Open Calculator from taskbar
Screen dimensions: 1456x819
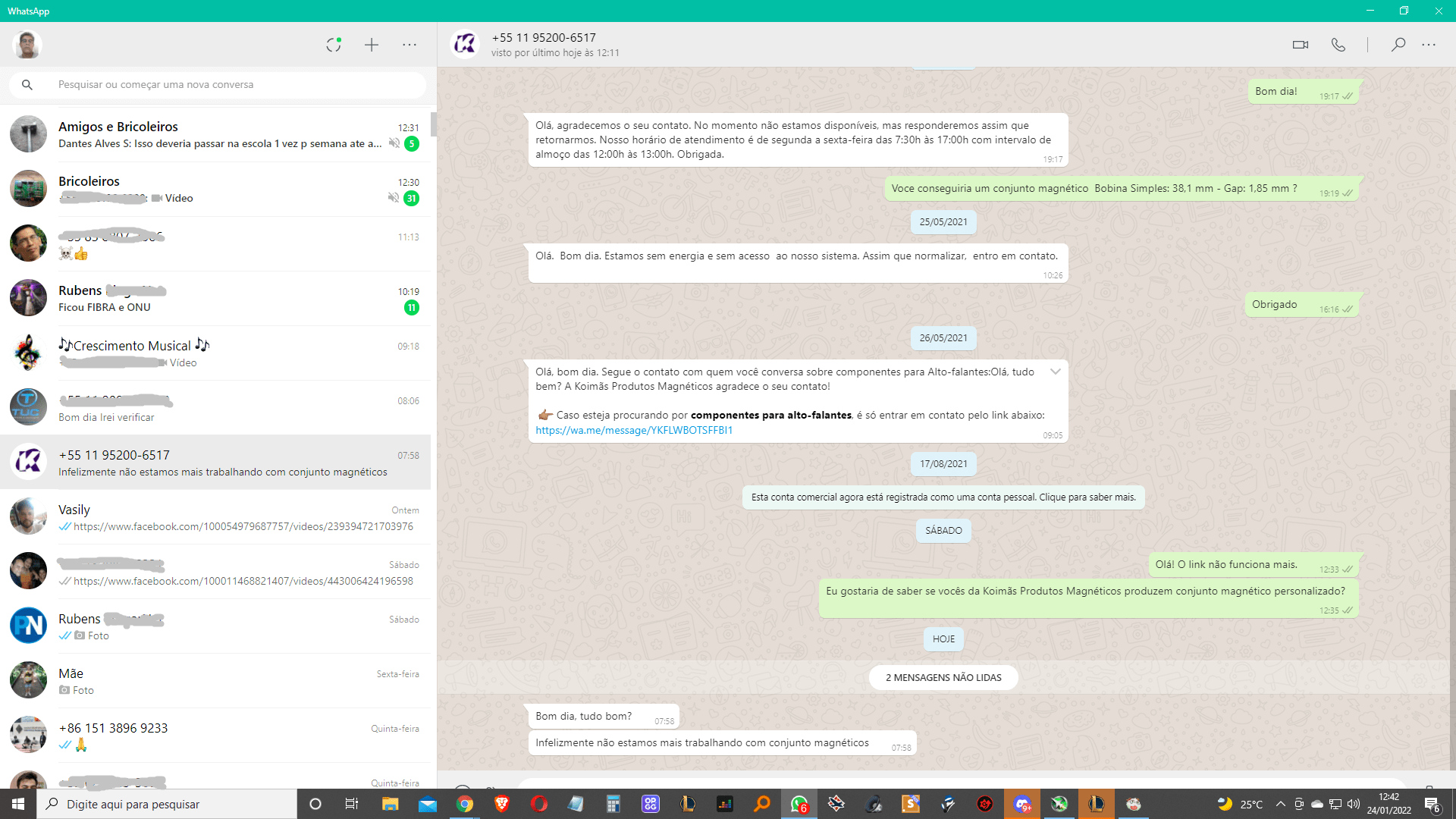pyautogui.click(x=613, y=804)
